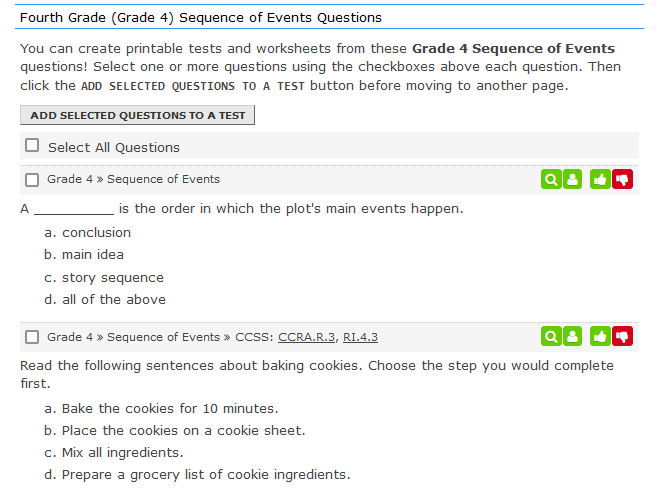Click author profile icon on baking cookies question

[x=572, y=337]
